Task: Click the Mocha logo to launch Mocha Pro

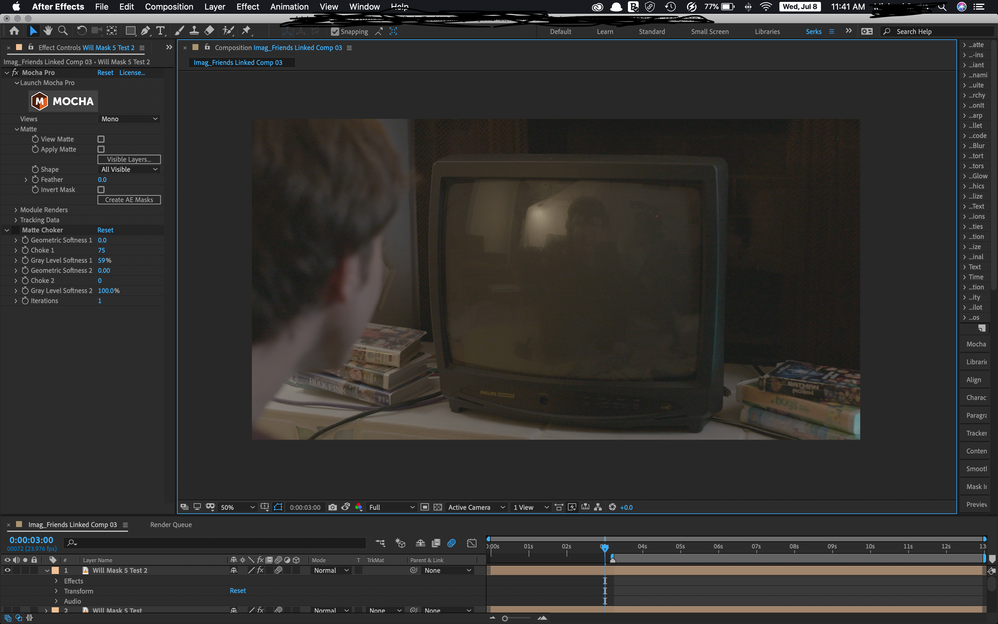Action: [x=63, y=101]
